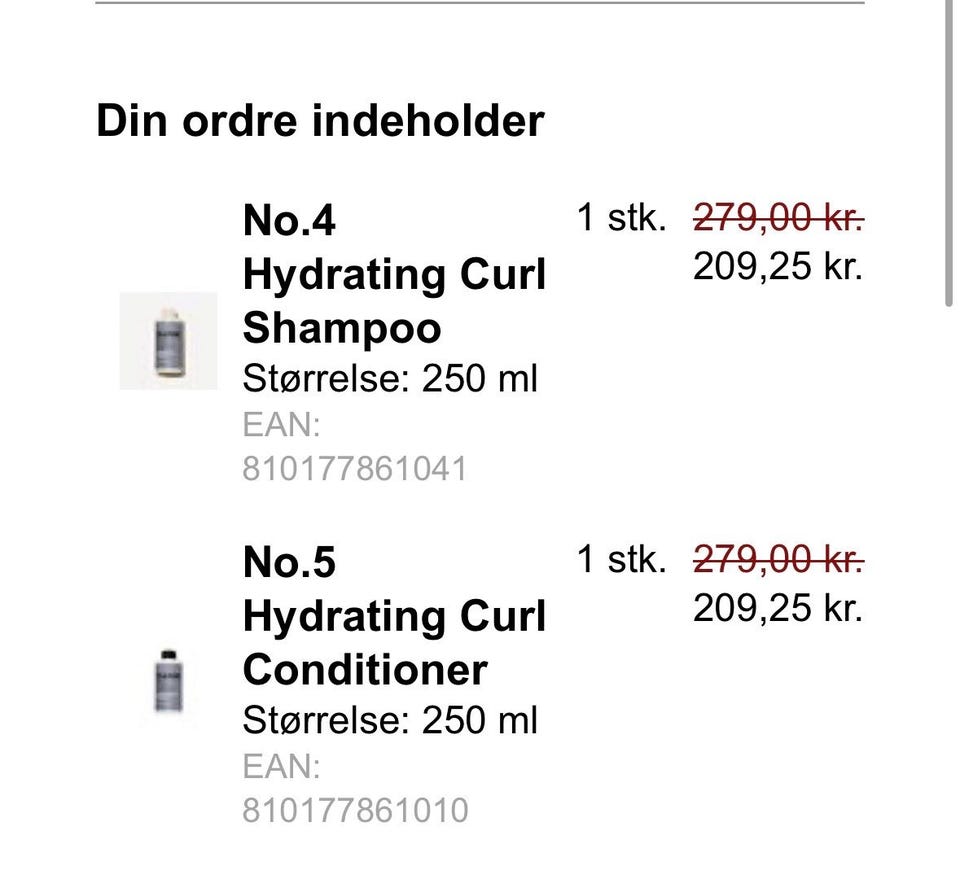Click the conditioner discounted price 209,25 kr.
This screenshot has height=879, width=960.
778,608
